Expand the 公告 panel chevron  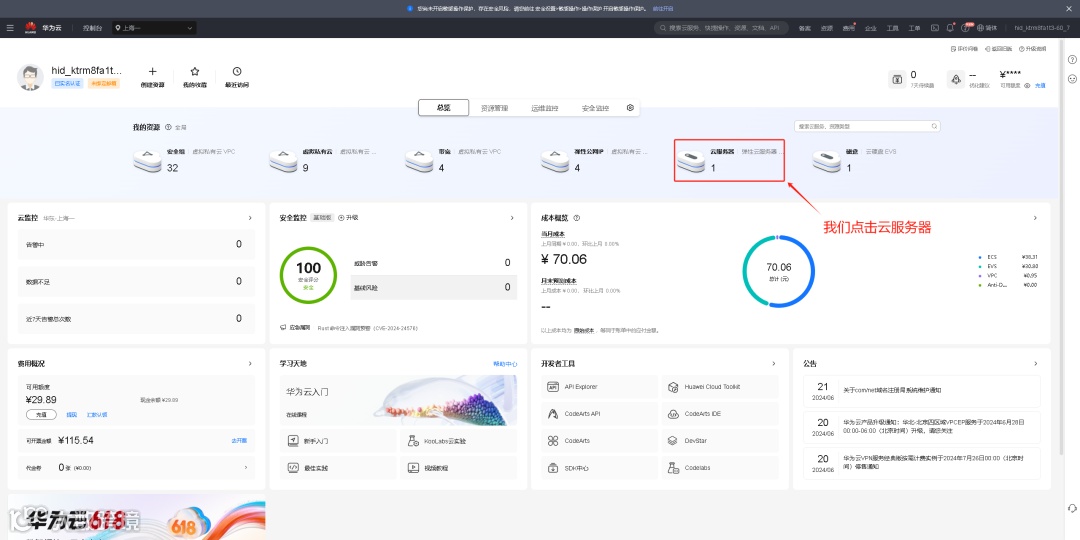(x=1035, y=363)
